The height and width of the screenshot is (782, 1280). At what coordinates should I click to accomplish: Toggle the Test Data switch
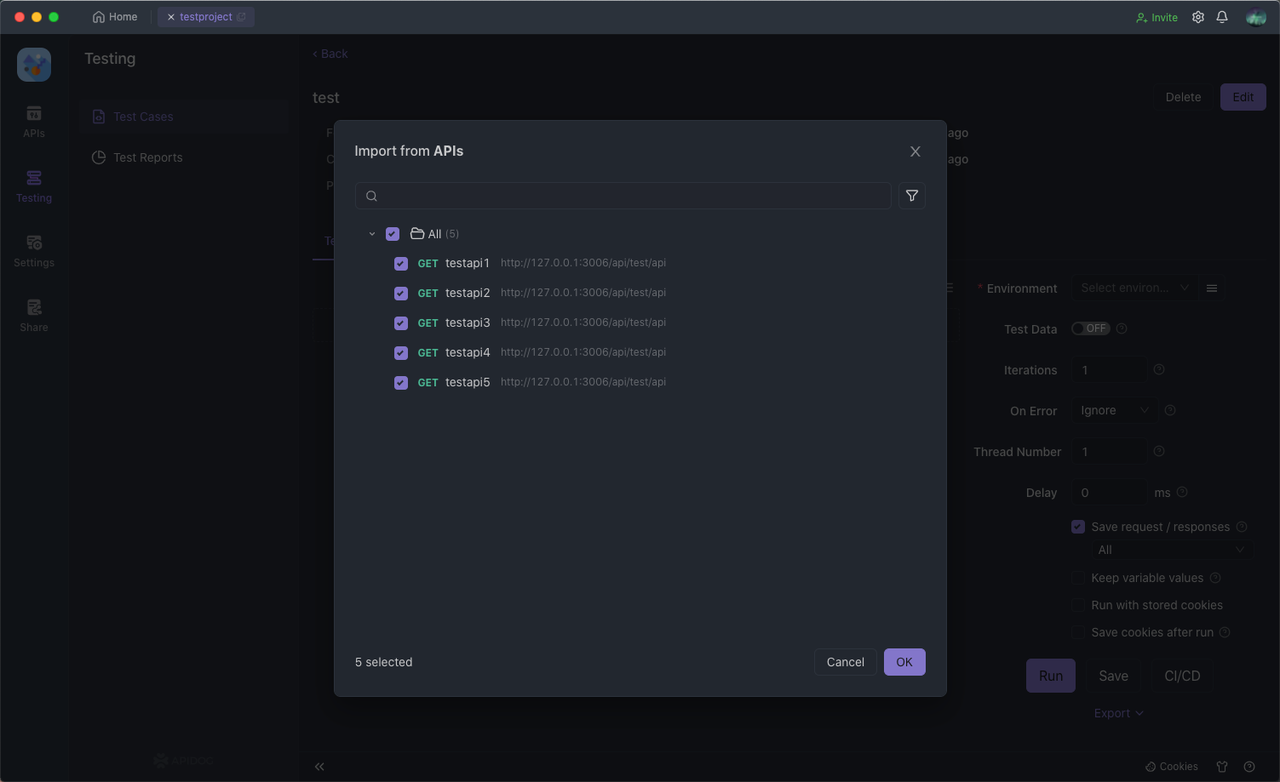point(1090,329)
